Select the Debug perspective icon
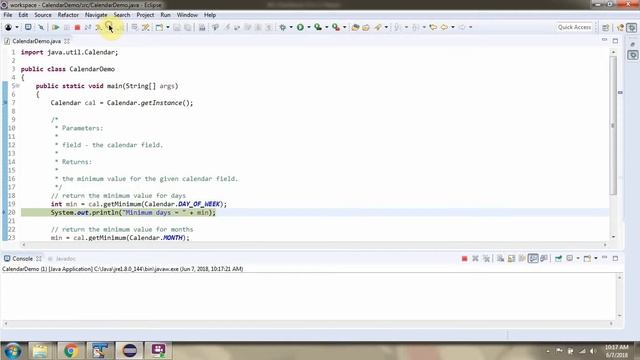Viewport: 640px width, 360px height. [x=632, y=27]
